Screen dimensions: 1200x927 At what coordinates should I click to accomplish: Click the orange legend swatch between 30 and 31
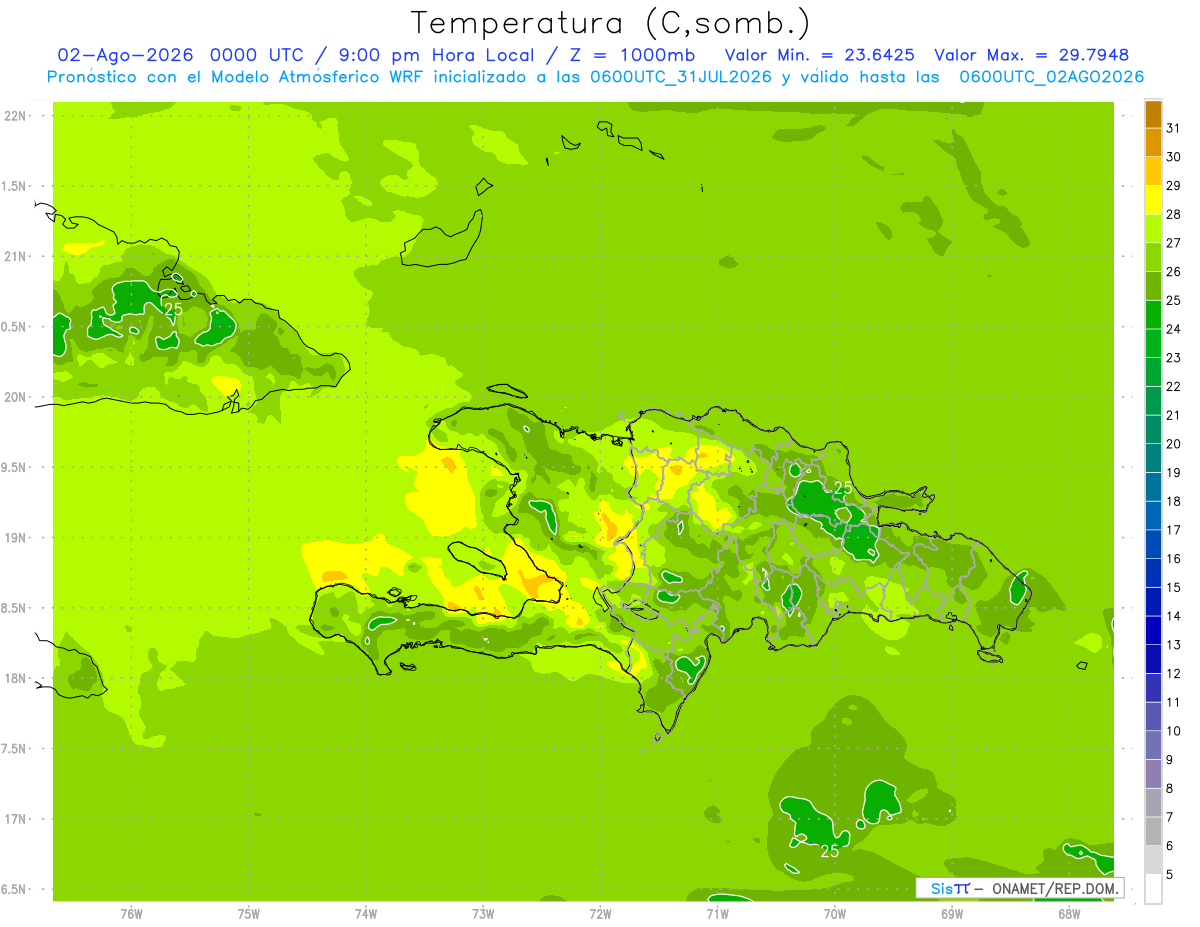click(x=1153, y=143)
